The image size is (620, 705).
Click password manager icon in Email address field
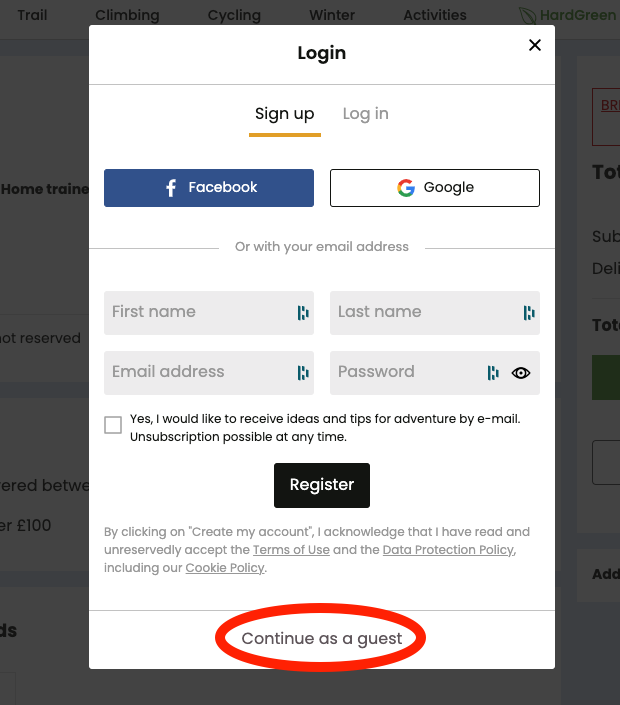pos(303,373)
